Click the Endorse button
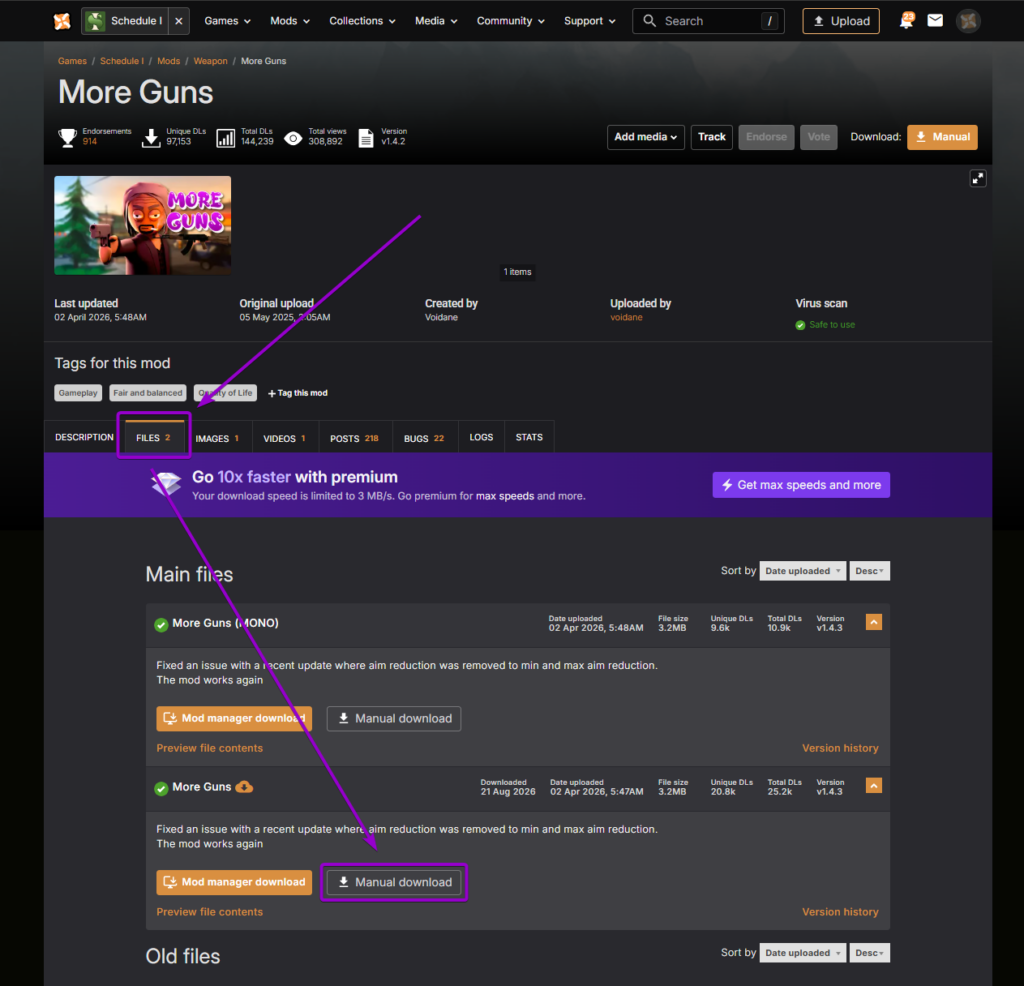1024x986 pixels. click(766, 137)
